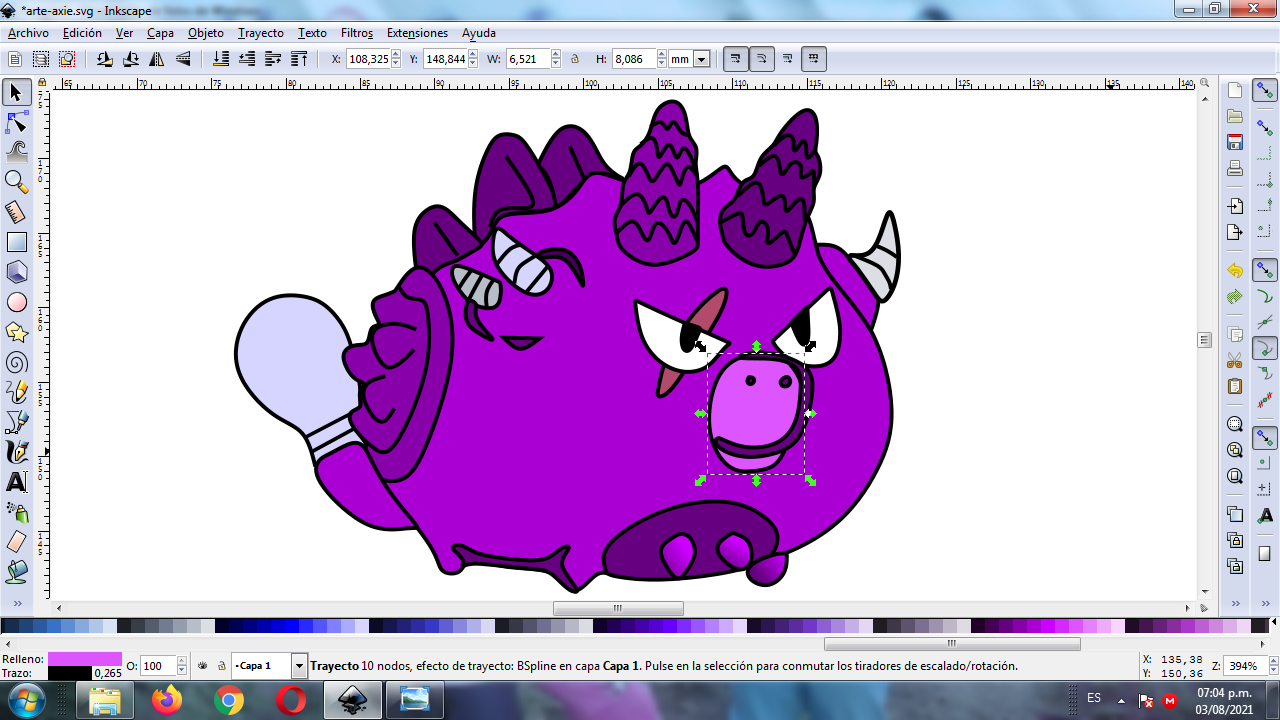Increase the X position spinner

pos(398,55)
